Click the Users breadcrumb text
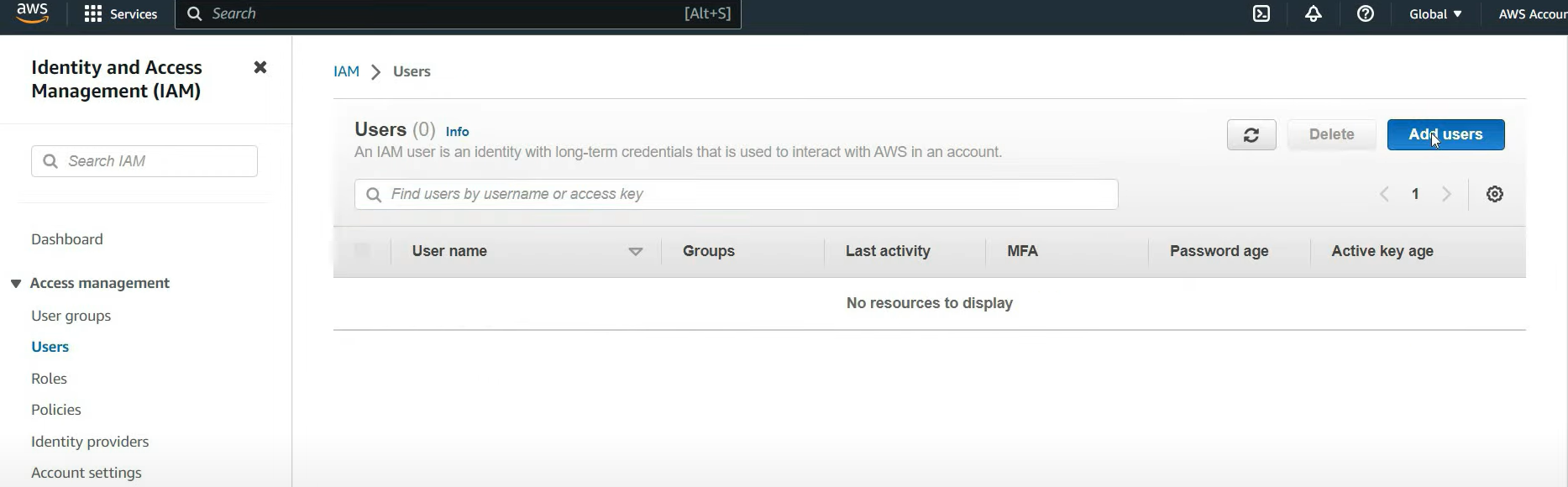 click(x=412, y=71)
